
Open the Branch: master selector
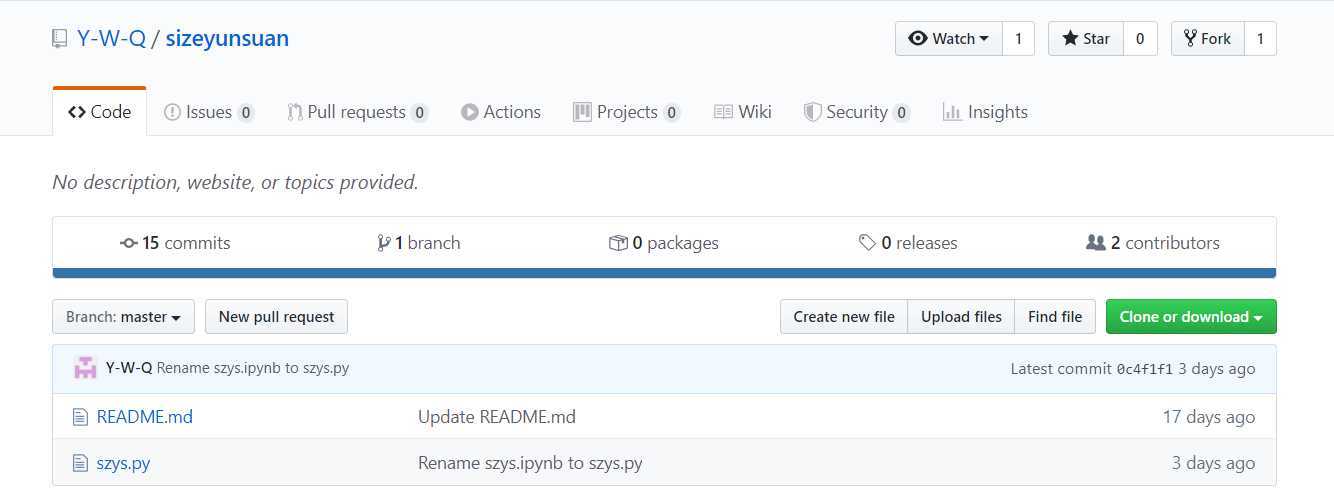[x=123, y=317]
